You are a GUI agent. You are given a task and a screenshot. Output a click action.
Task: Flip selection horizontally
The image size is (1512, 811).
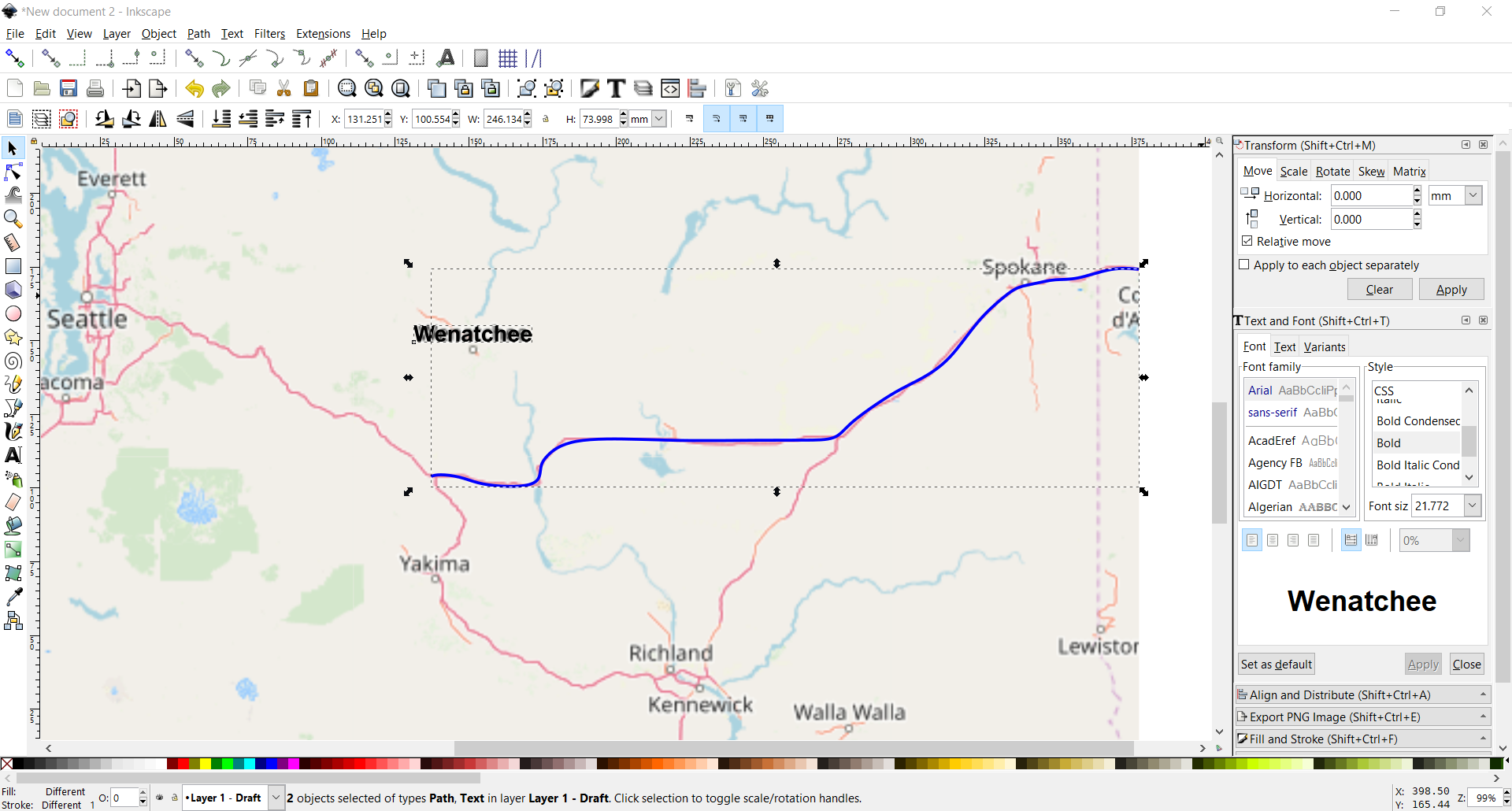(157, 119)
